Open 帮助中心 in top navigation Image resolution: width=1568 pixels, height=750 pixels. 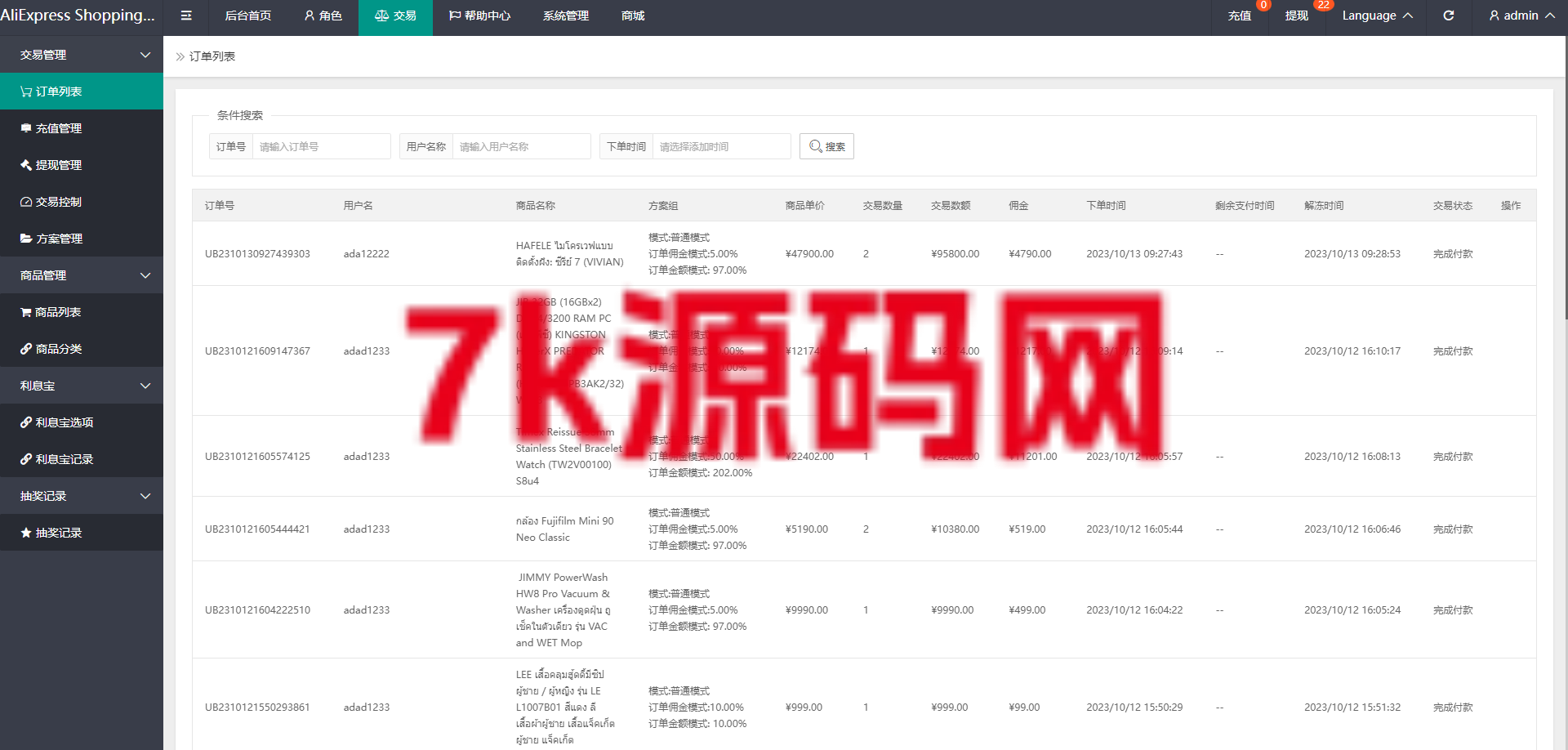[479, 16]
